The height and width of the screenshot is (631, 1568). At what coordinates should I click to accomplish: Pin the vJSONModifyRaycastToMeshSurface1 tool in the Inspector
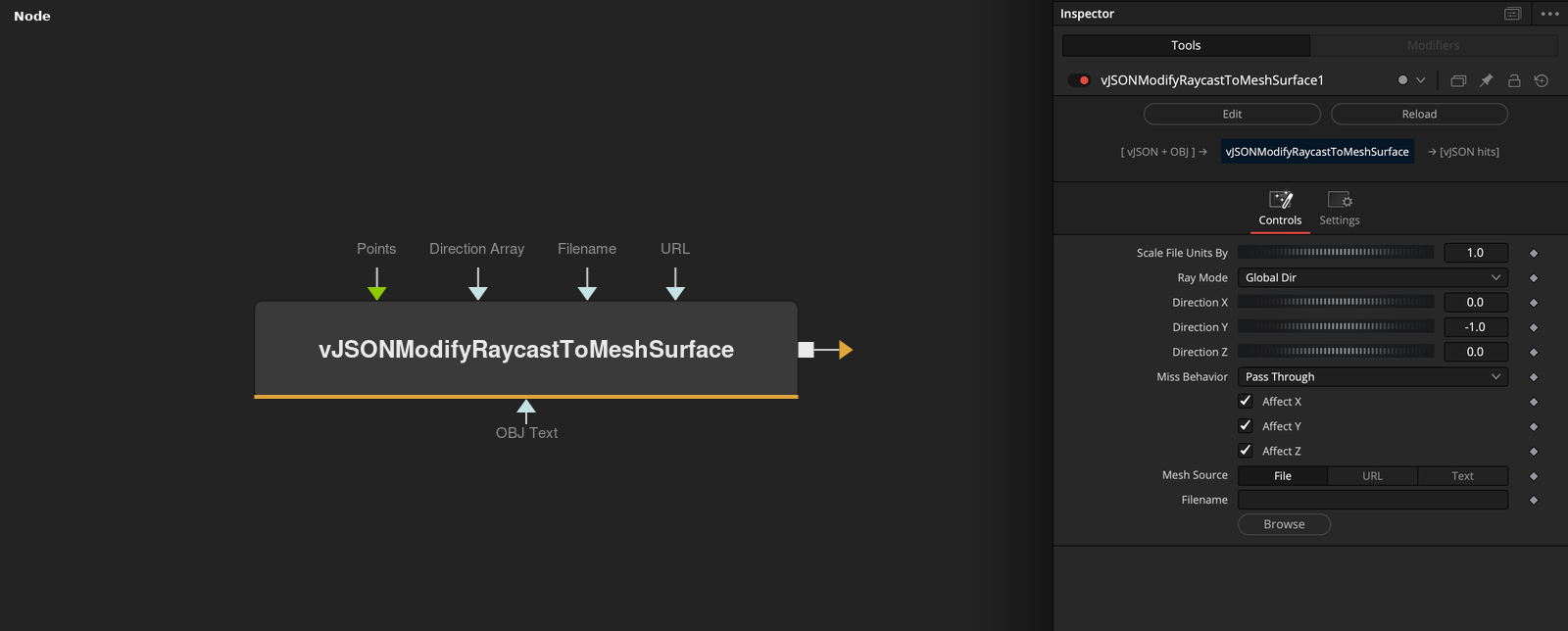[x=1486, y=80]
